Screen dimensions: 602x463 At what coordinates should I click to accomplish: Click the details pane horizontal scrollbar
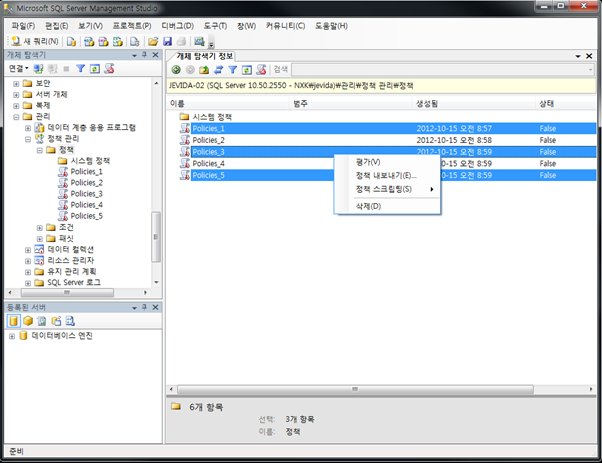point(355,389)
